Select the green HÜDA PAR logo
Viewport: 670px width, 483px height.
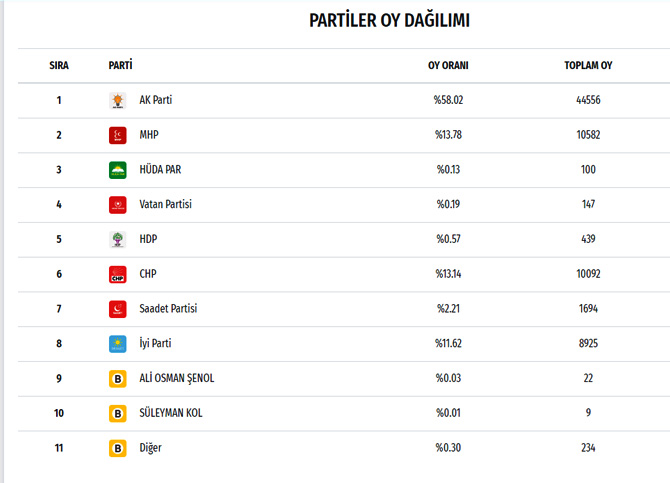(118, 170)
